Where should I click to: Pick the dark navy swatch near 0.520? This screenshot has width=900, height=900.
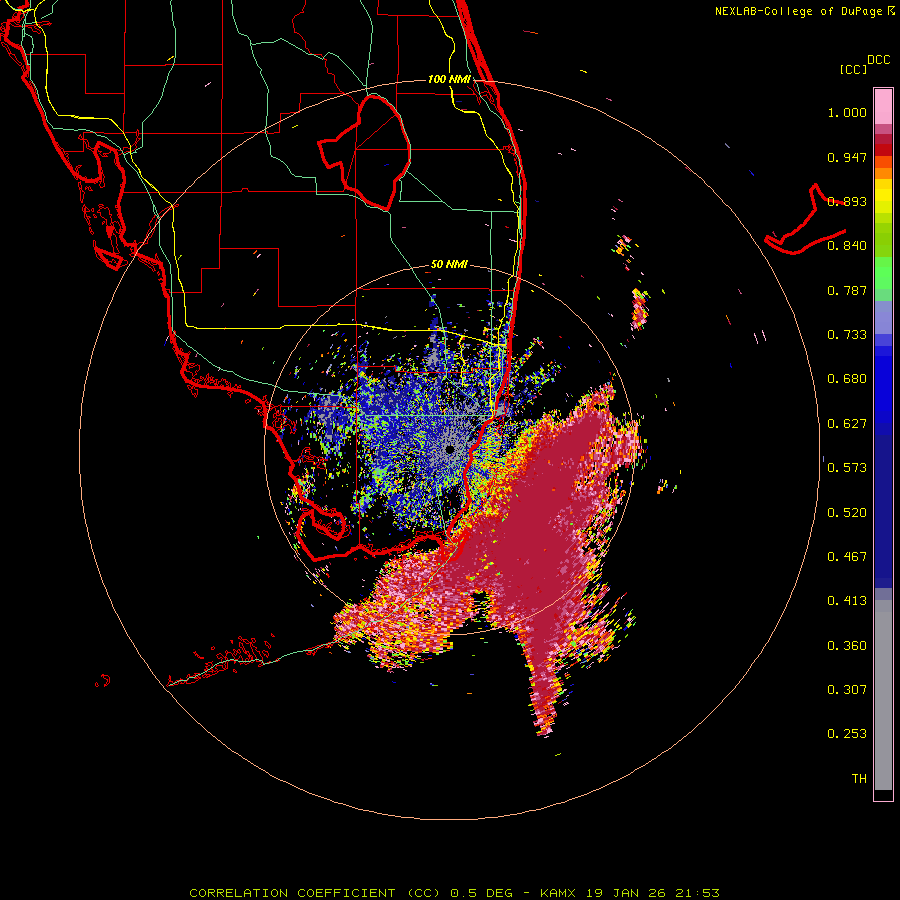pyautogui.click(x=883, y=511)
